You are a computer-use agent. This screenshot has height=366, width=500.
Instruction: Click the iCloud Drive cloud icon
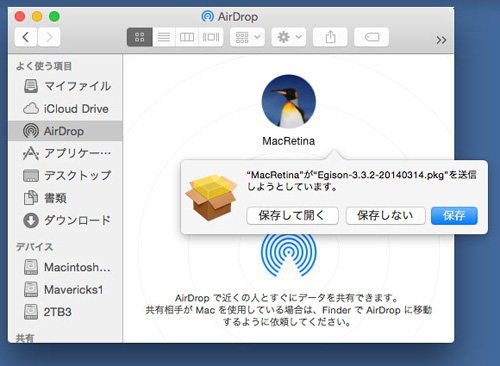pyautogui.click(x=31, y=108)
